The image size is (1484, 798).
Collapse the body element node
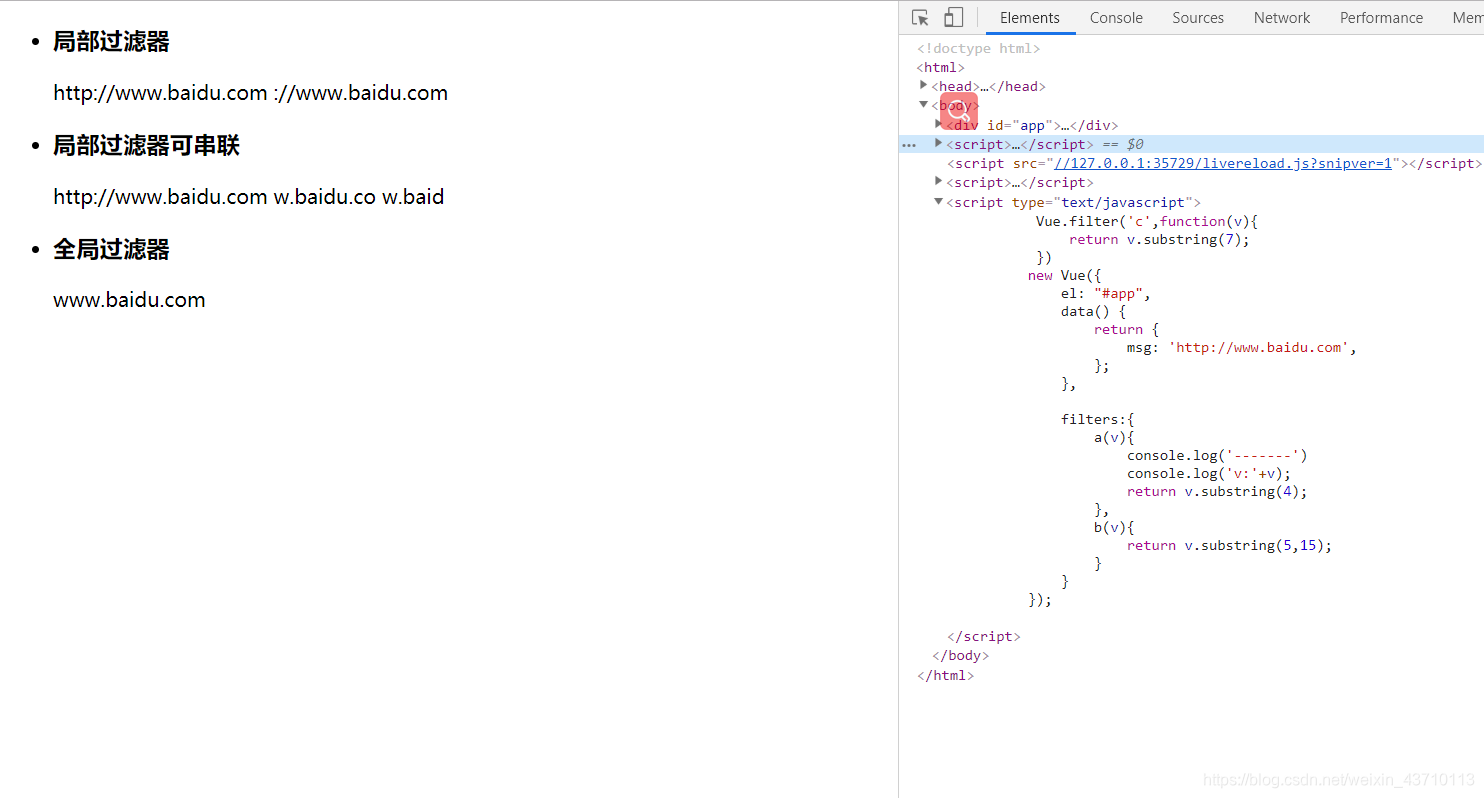coord(924,104)
